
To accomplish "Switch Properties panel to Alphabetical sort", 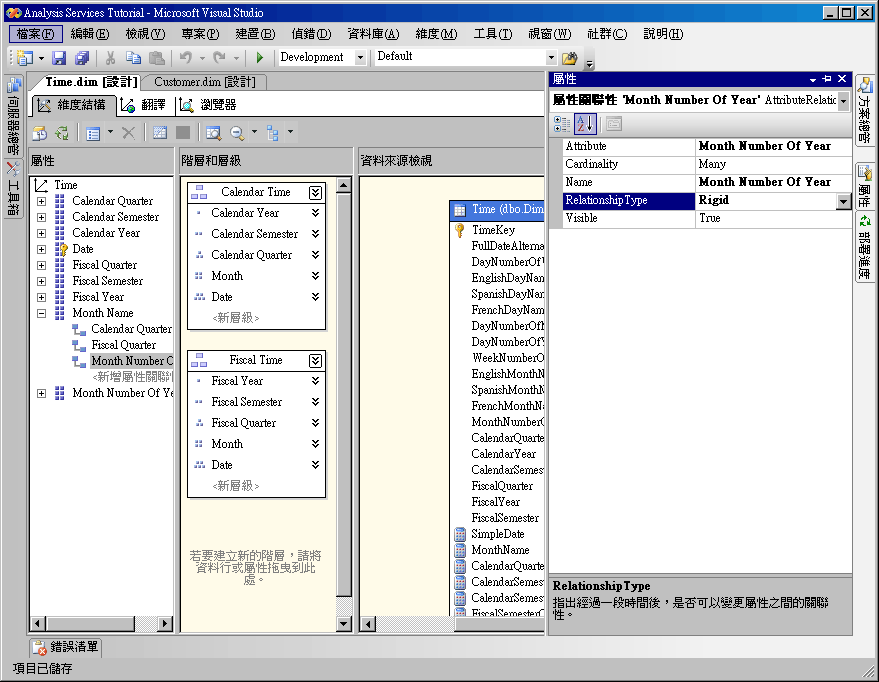I will tap(583, 123).
